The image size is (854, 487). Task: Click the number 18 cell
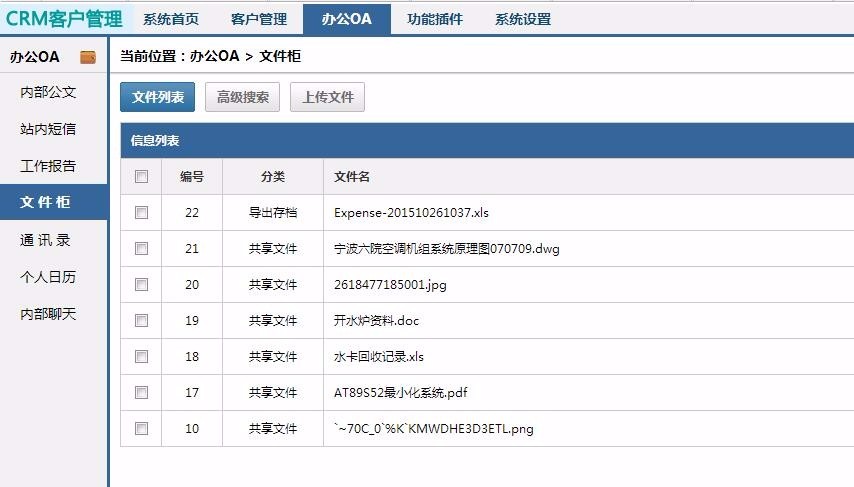pos(192,356)
